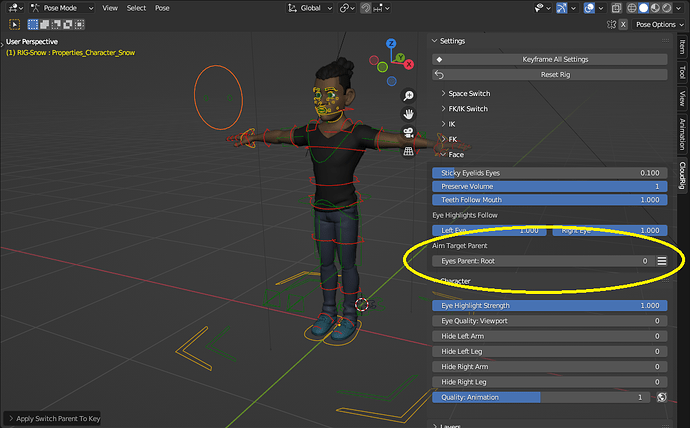Click the viewport zoom magnifier icon
This screenshot has width=690, height=428.
tap(408, 95)
